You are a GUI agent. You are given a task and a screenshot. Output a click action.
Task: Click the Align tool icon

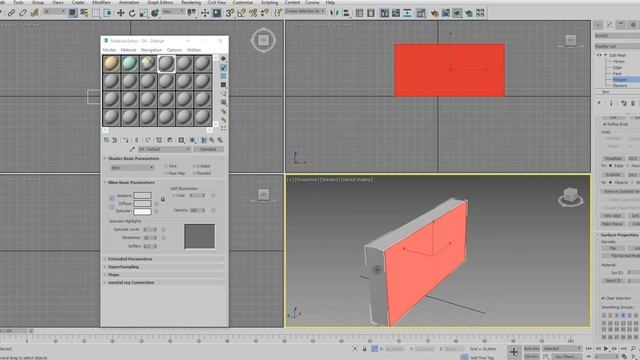tap(346, 13)
